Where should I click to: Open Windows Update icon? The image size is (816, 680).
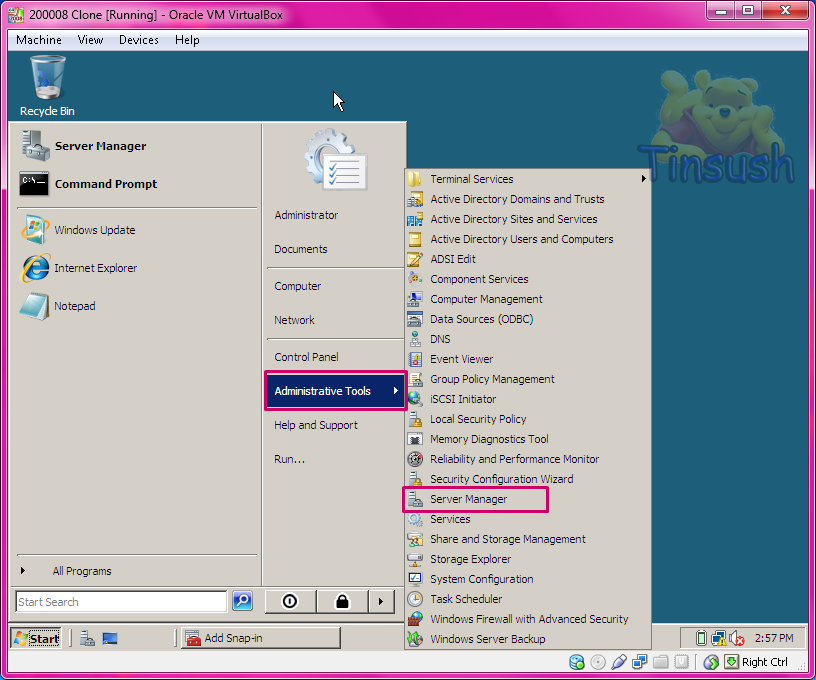click(x=35, y=229)
